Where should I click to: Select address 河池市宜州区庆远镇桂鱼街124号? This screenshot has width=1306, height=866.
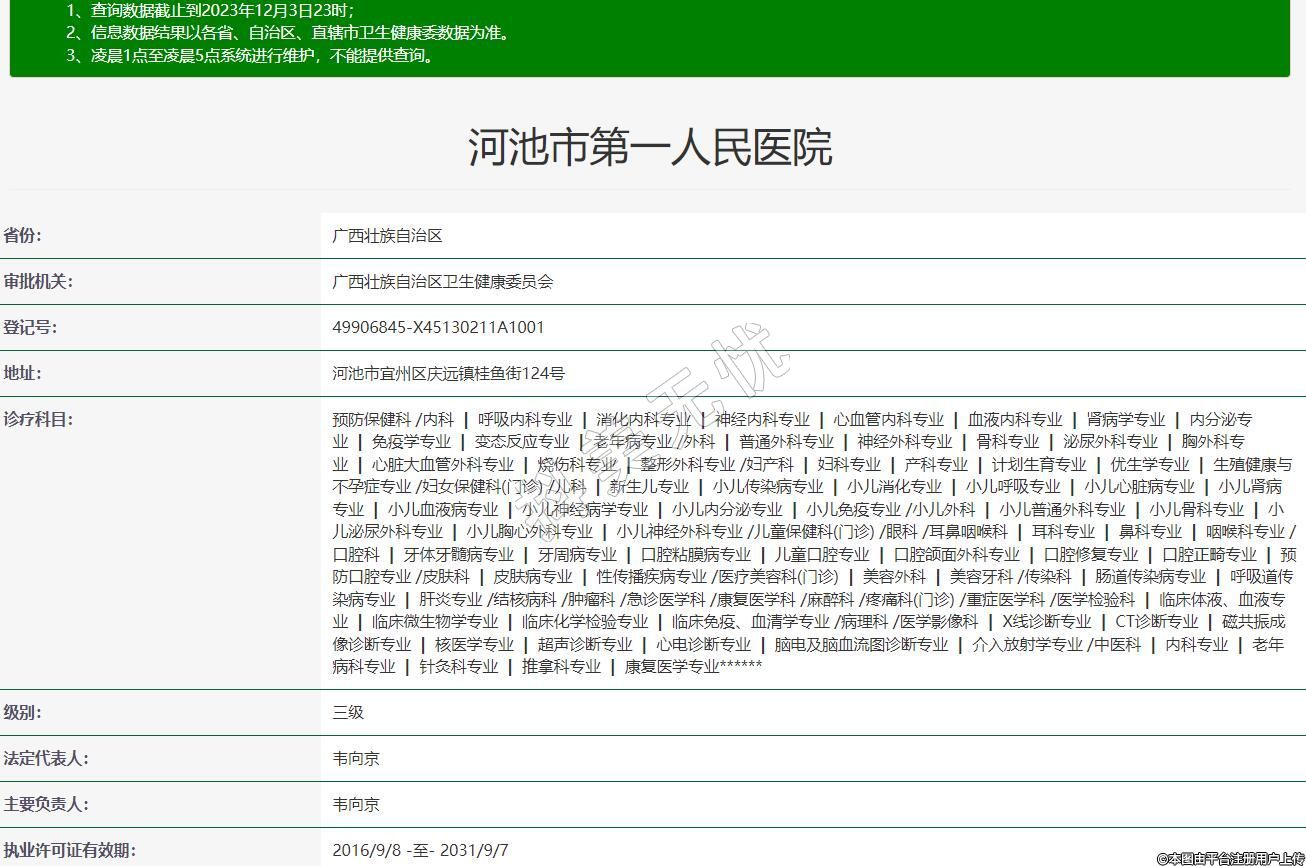pyautogui.click(x=448, y=374)
